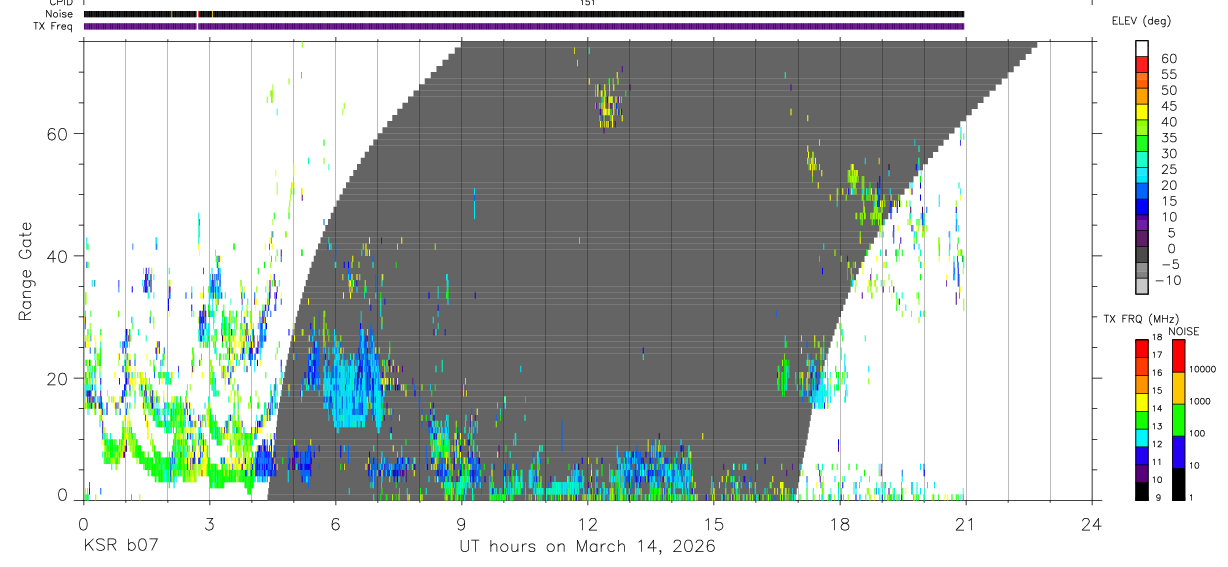Click the x-axis tick label '3'
The width and height of the screenshot is (1228, 567).
click(x=209, y=524)
